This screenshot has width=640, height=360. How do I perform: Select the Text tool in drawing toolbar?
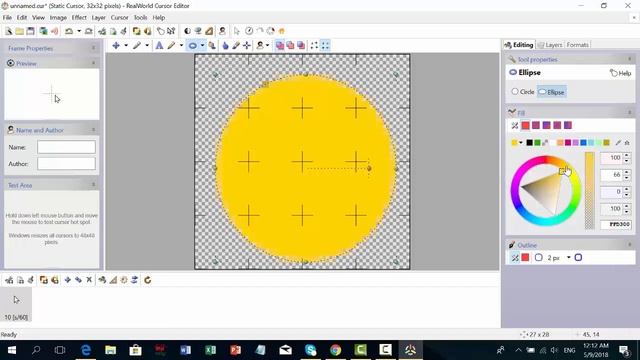159,46
